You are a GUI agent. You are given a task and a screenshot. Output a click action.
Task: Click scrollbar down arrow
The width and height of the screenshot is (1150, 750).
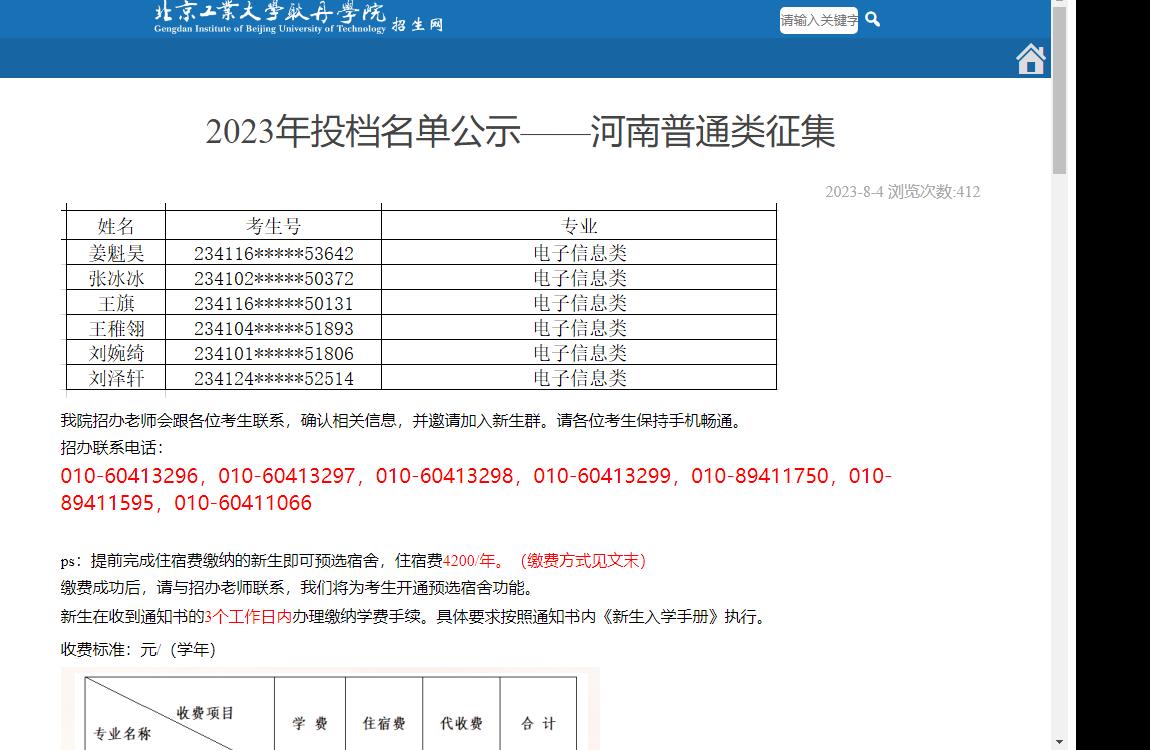click(1059, 743)
